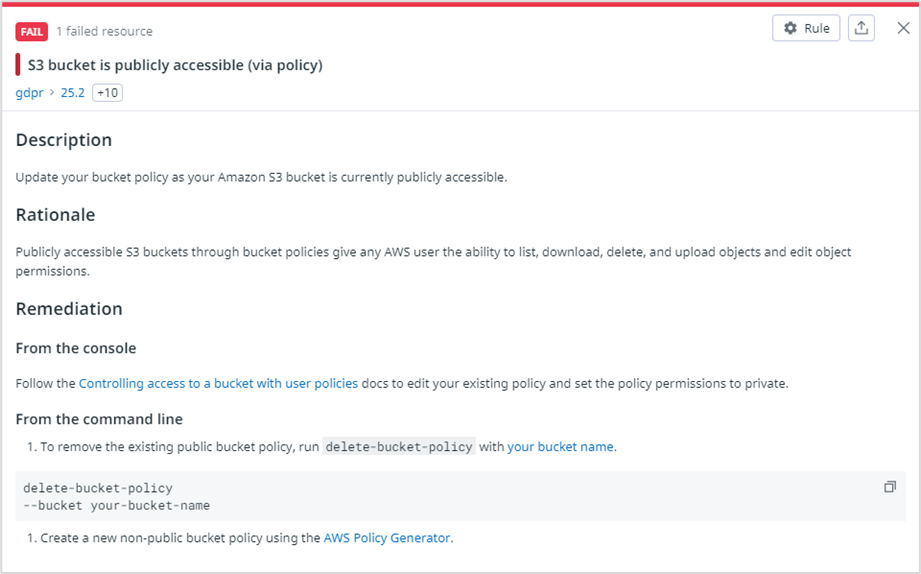
Task: Click the share/export icon button
Action: [860, 28]
